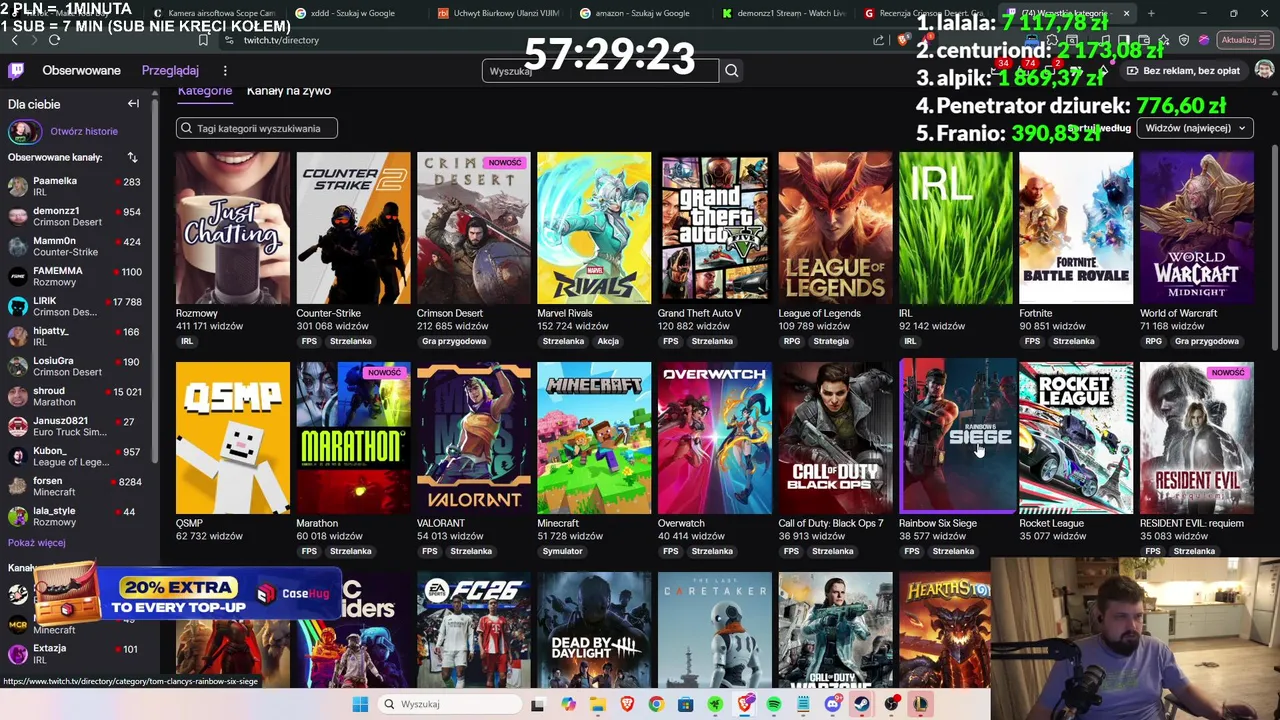
Task: Share page via address bar icon
Action: pyautogui.click(x=878, y=40)
